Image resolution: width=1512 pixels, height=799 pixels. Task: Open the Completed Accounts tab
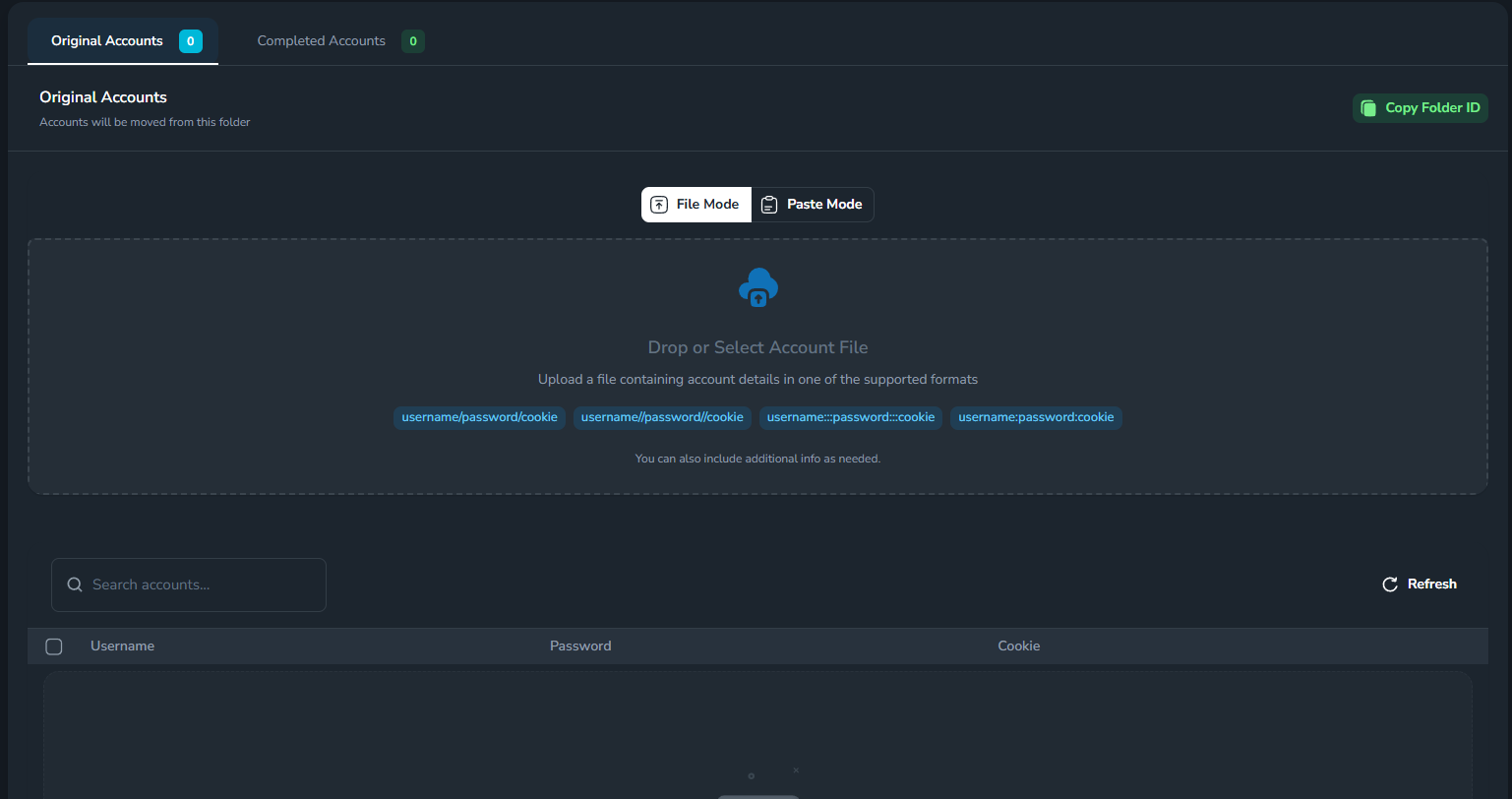[340, 41]
